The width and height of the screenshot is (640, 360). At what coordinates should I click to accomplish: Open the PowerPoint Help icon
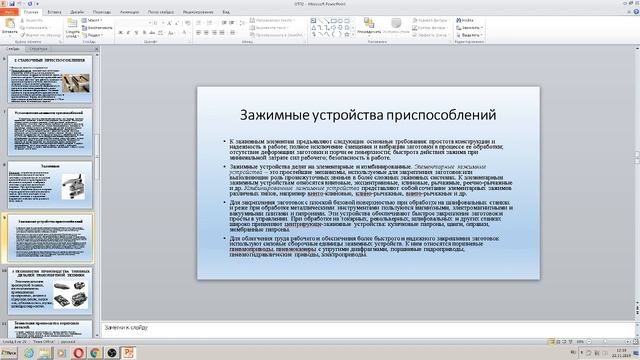coord(636,12)
